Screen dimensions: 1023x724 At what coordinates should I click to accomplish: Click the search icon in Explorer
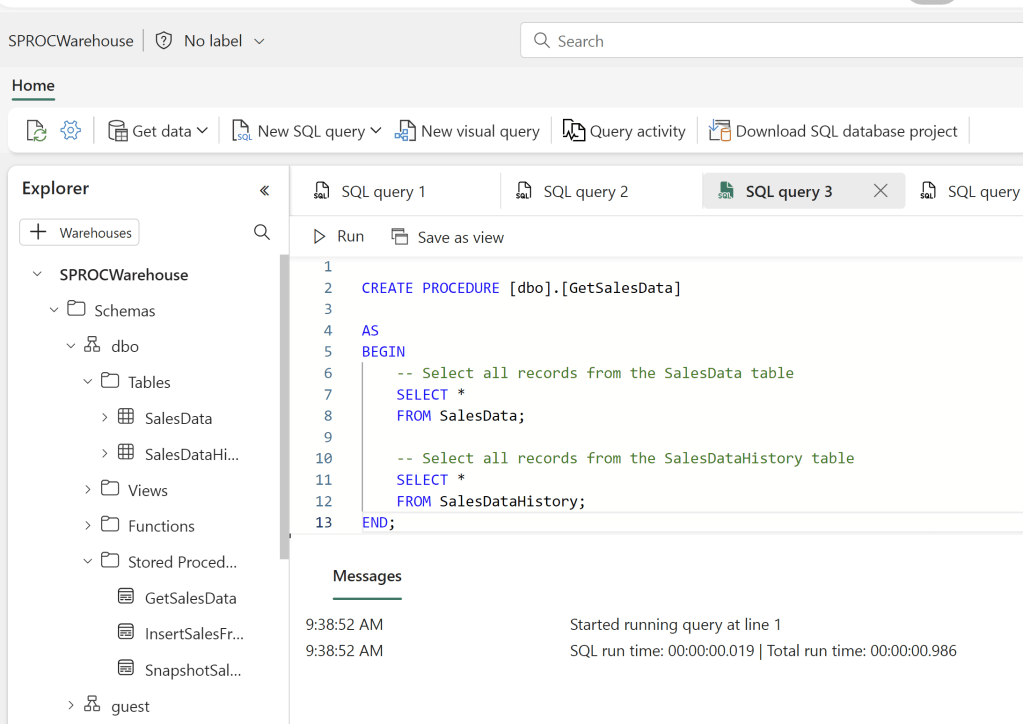262,233
